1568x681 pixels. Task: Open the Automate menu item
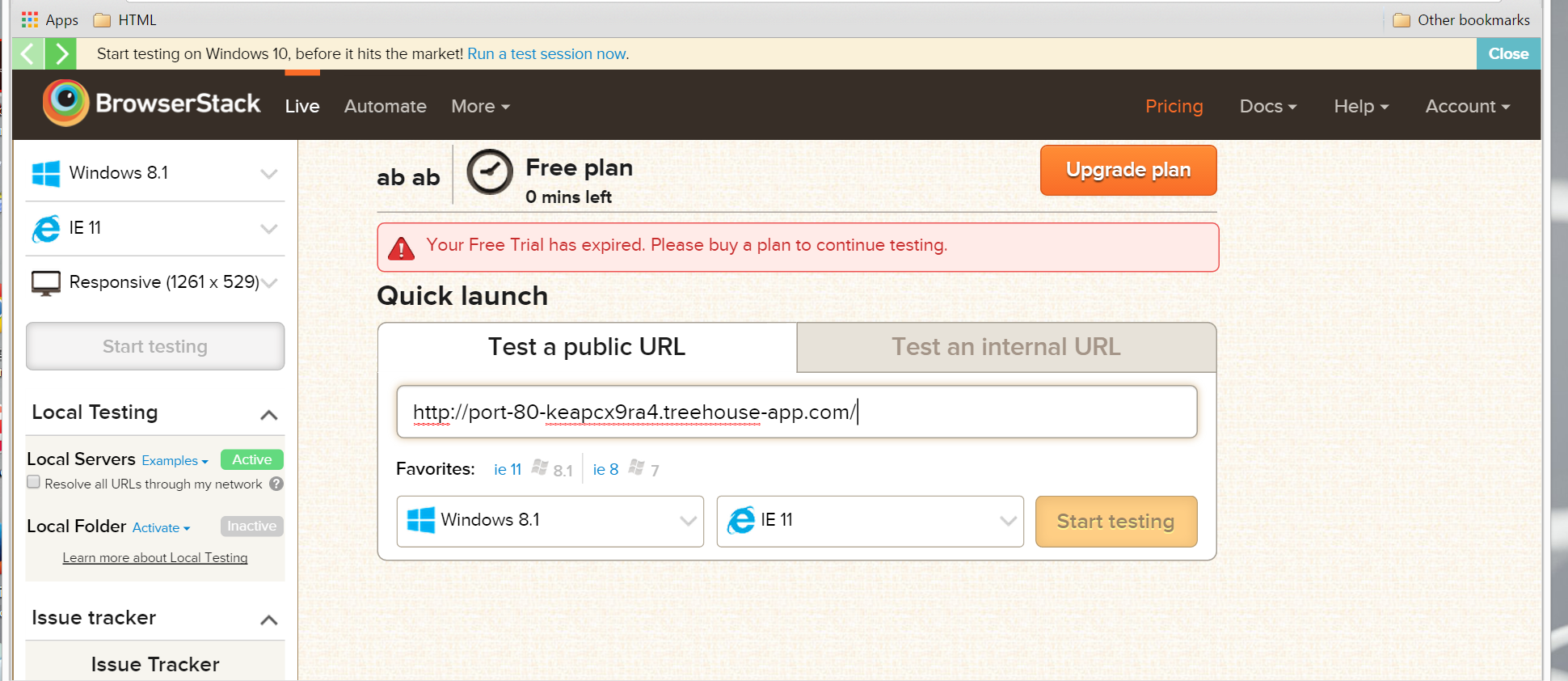pyautogui.click(x=386, y=106)
